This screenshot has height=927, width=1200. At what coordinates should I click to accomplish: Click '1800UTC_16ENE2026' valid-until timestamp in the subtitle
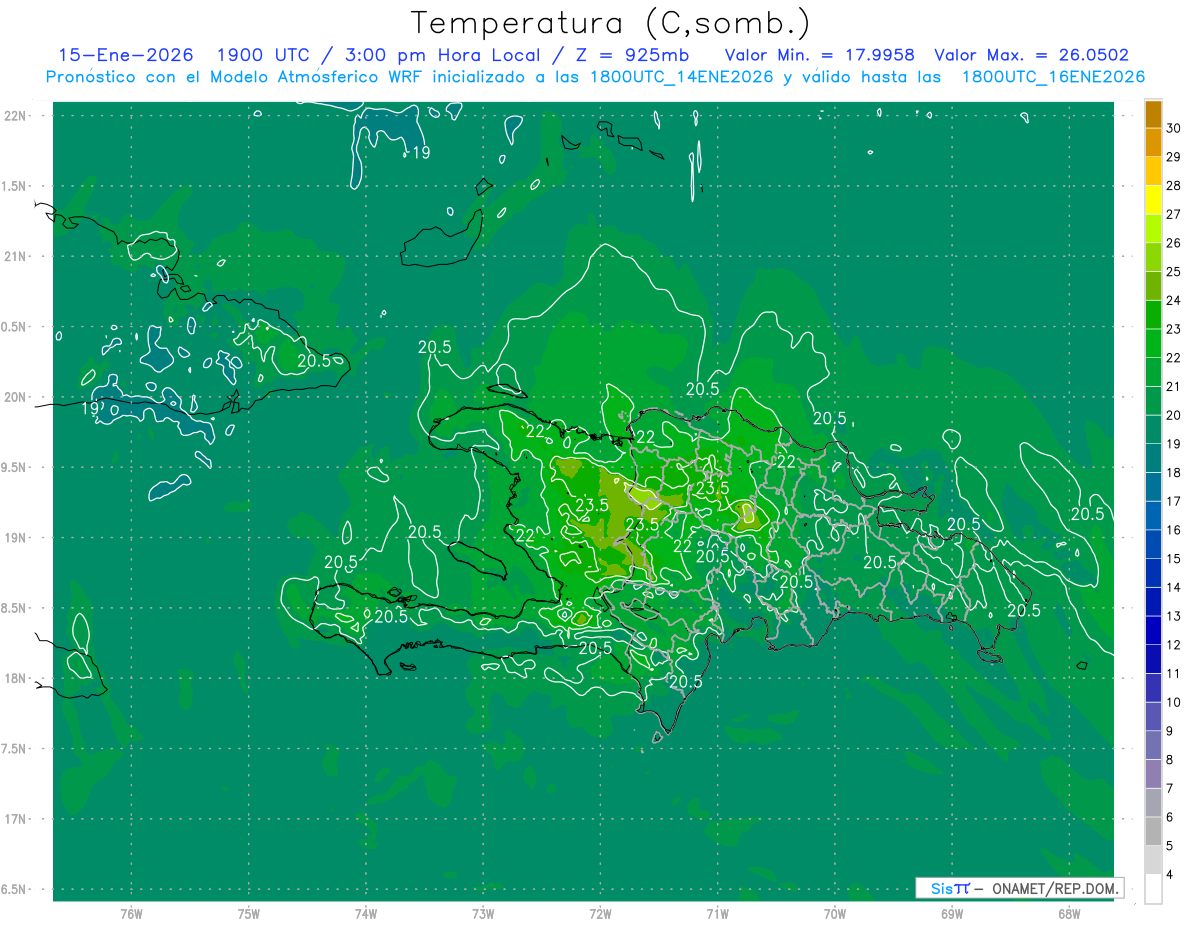click(x=1053, y=77)
